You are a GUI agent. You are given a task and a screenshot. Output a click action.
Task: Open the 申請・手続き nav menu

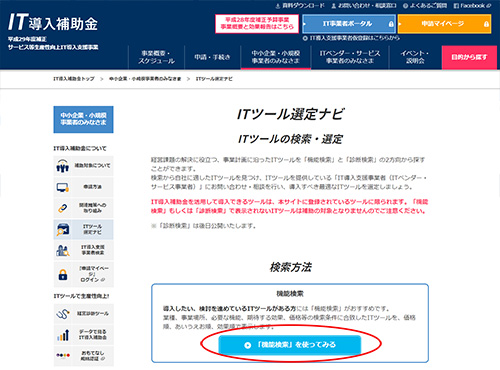[x=212, y=57]
